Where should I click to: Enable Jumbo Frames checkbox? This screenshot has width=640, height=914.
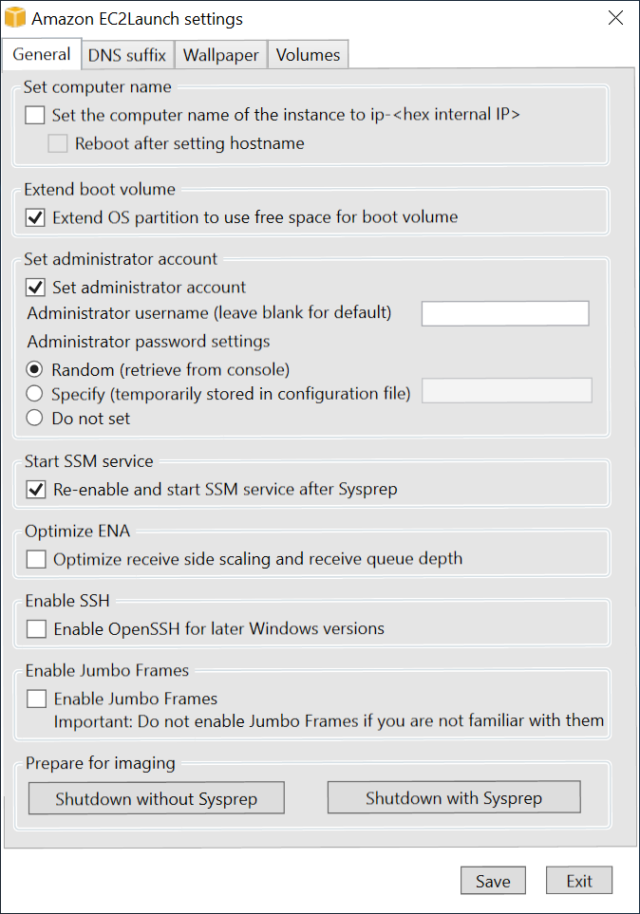tap(34, 698)
